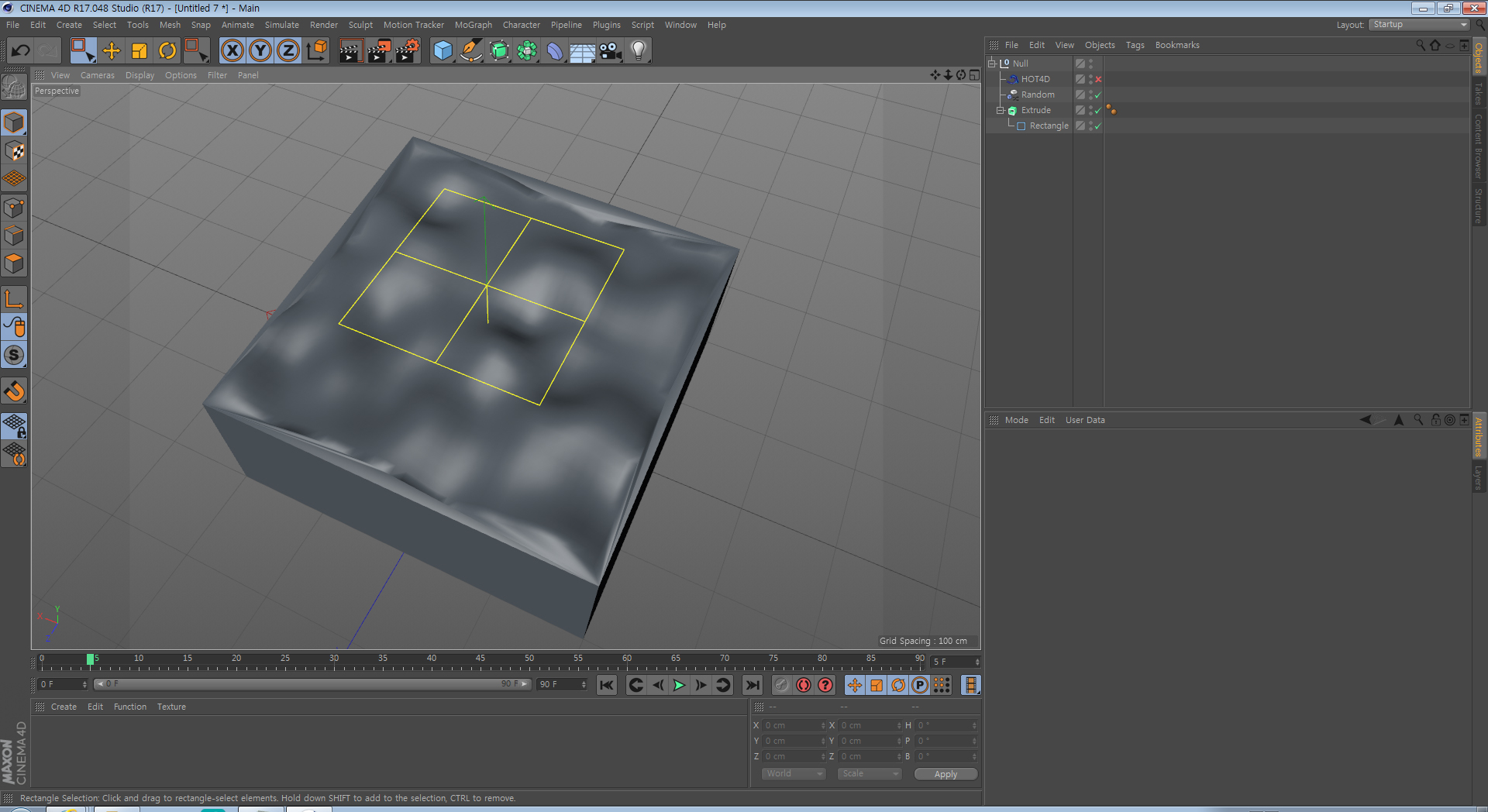1488x812 pixels.
Task: Open the User Data menu
Action: pyautogui.click(x=1085, y=420)
